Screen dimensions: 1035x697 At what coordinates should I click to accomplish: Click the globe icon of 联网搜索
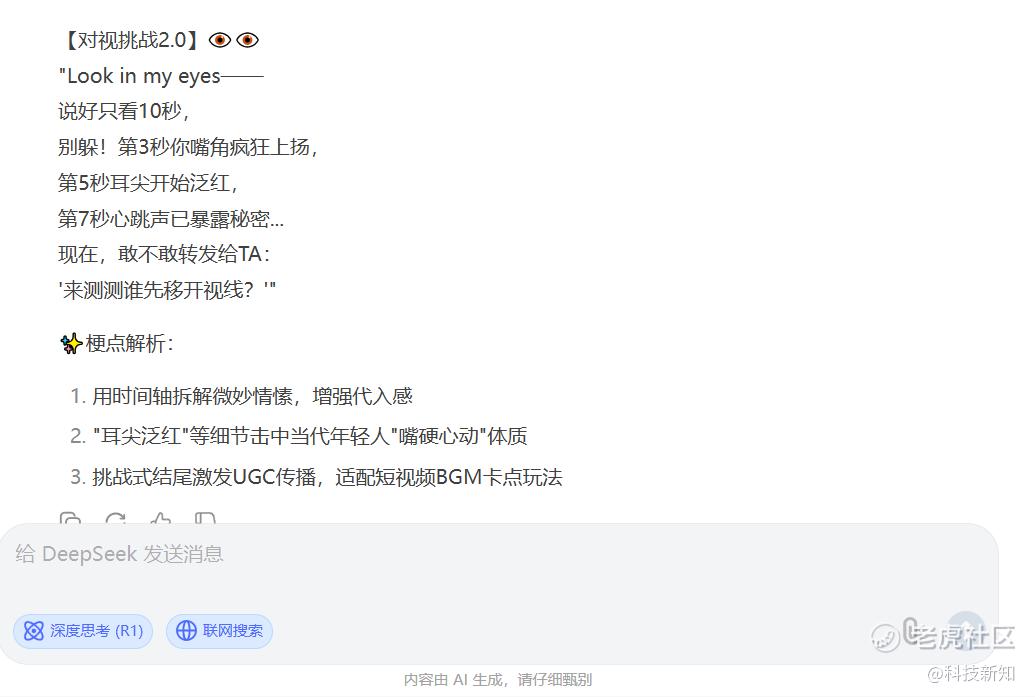coord(186,631)
